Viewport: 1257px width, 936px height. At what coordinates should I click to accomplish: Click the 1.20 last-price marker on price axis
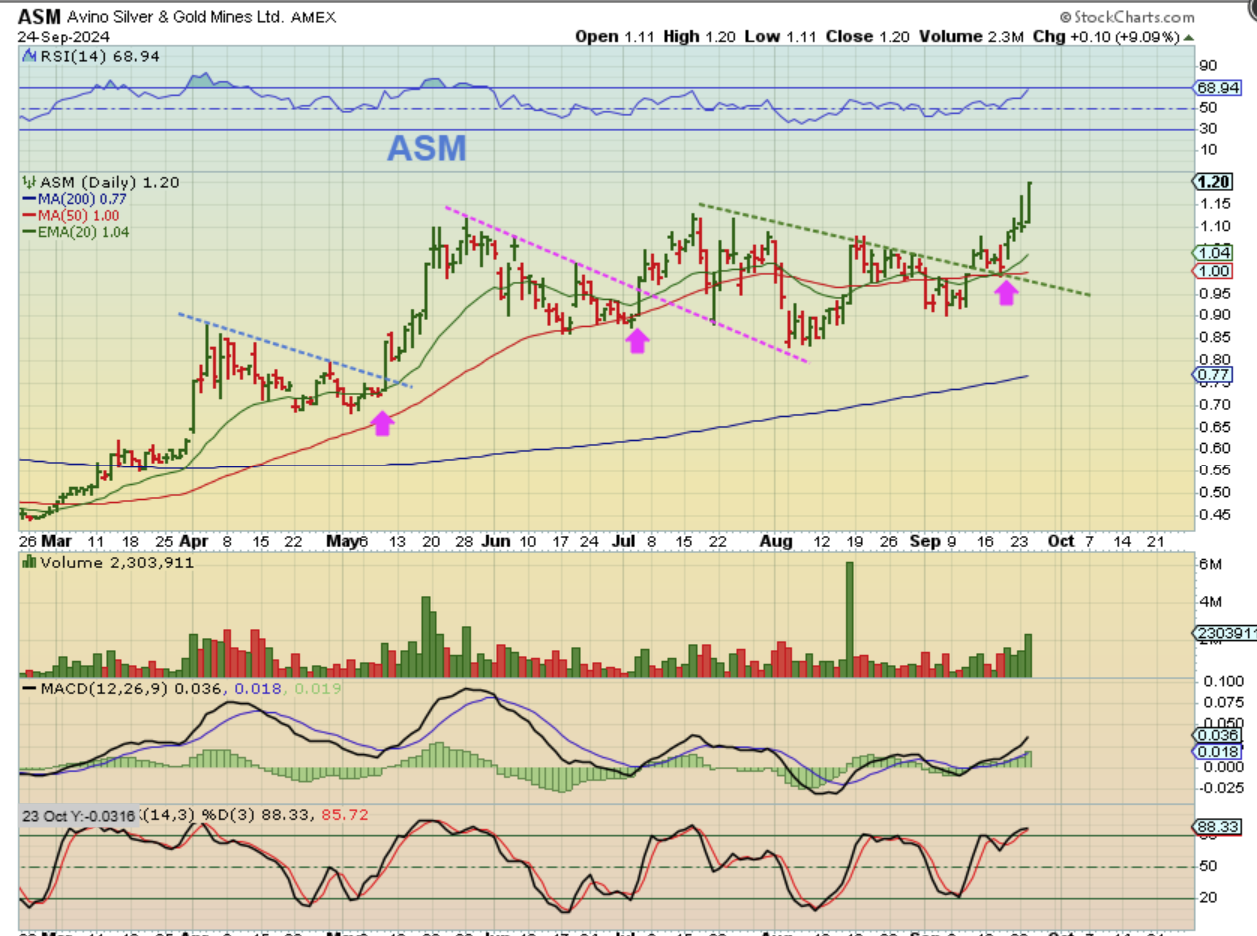pyautogui.click(x=1211, y=181)
